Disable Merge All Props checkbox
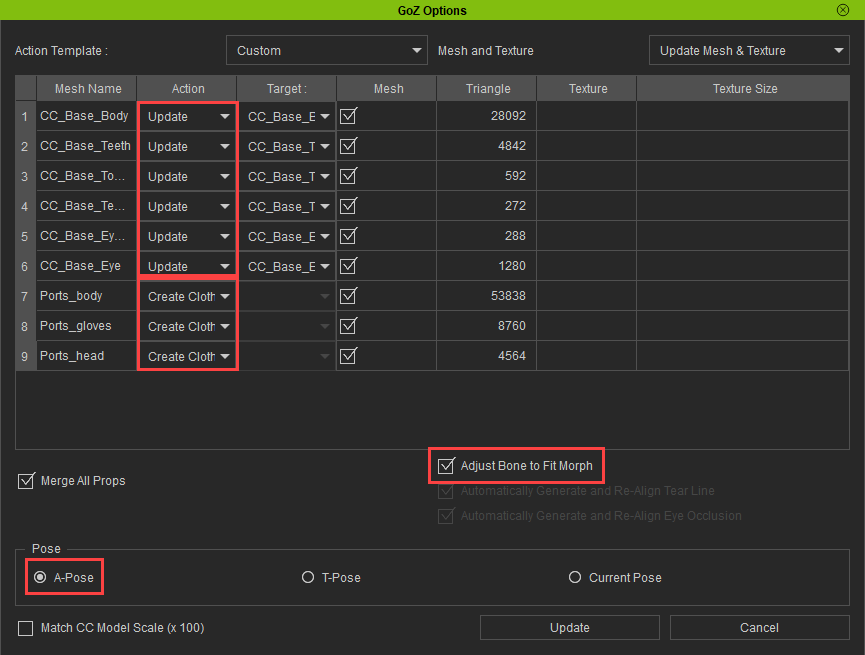Screen dimensions: 865x655 [x=26, y=481]
